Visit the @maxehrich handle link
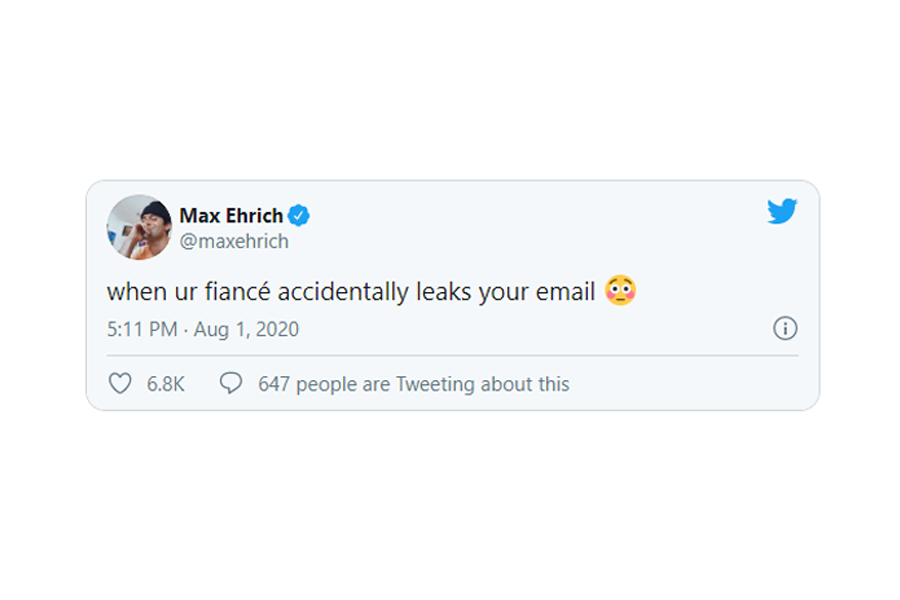Image resolution: width=900 pixels, height=600 pixels. 234,241
